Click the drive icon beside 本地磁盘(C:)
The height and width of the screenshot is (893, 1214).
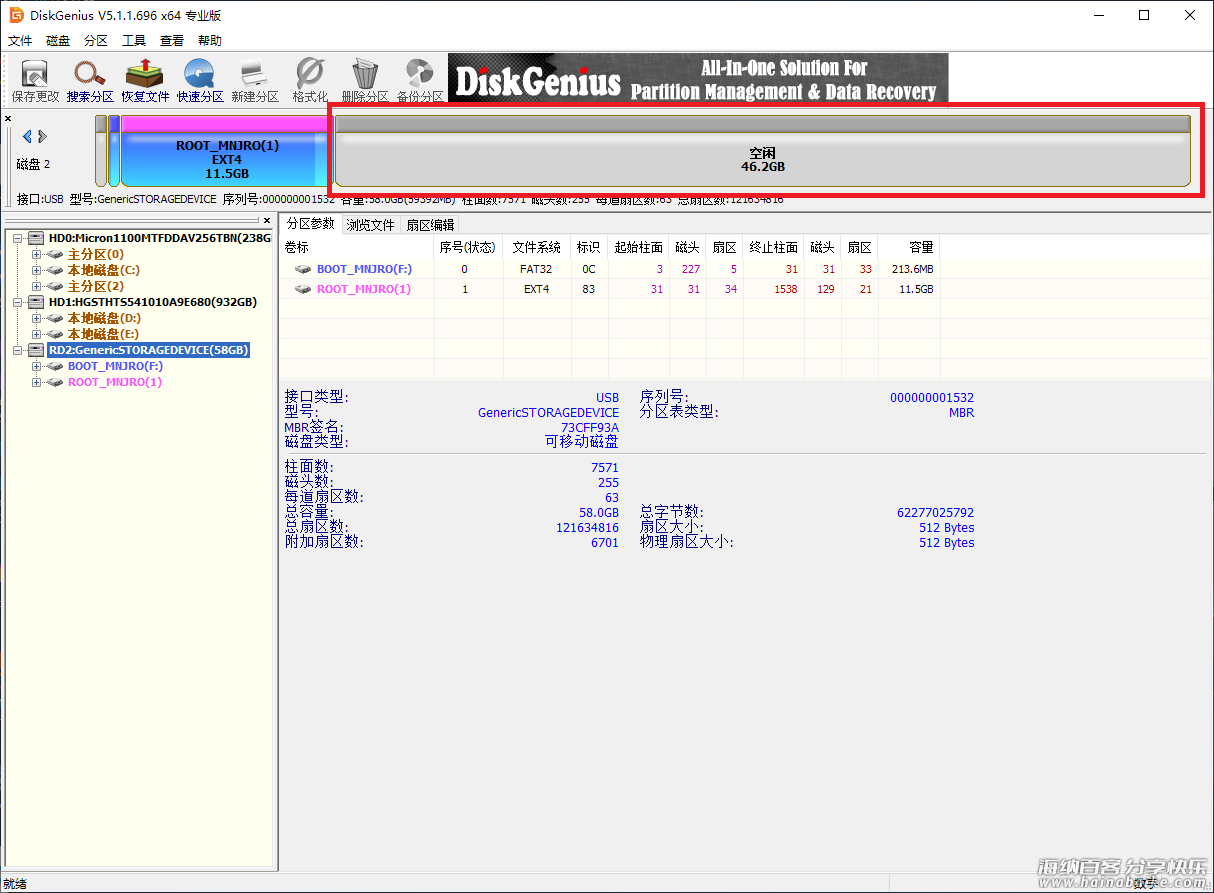[55, 270]
